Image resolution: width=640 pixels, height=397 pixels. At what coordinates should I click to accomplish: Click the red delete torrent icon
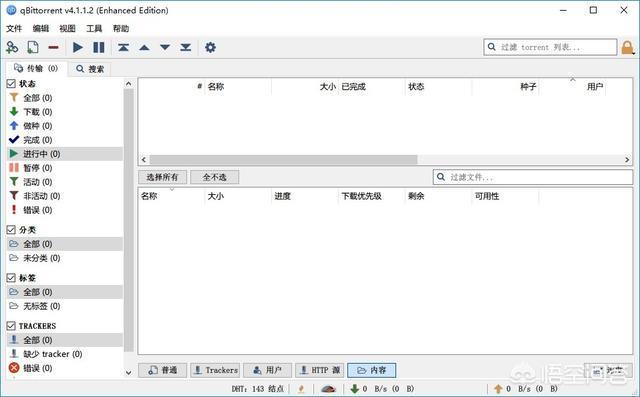[53, 47]
